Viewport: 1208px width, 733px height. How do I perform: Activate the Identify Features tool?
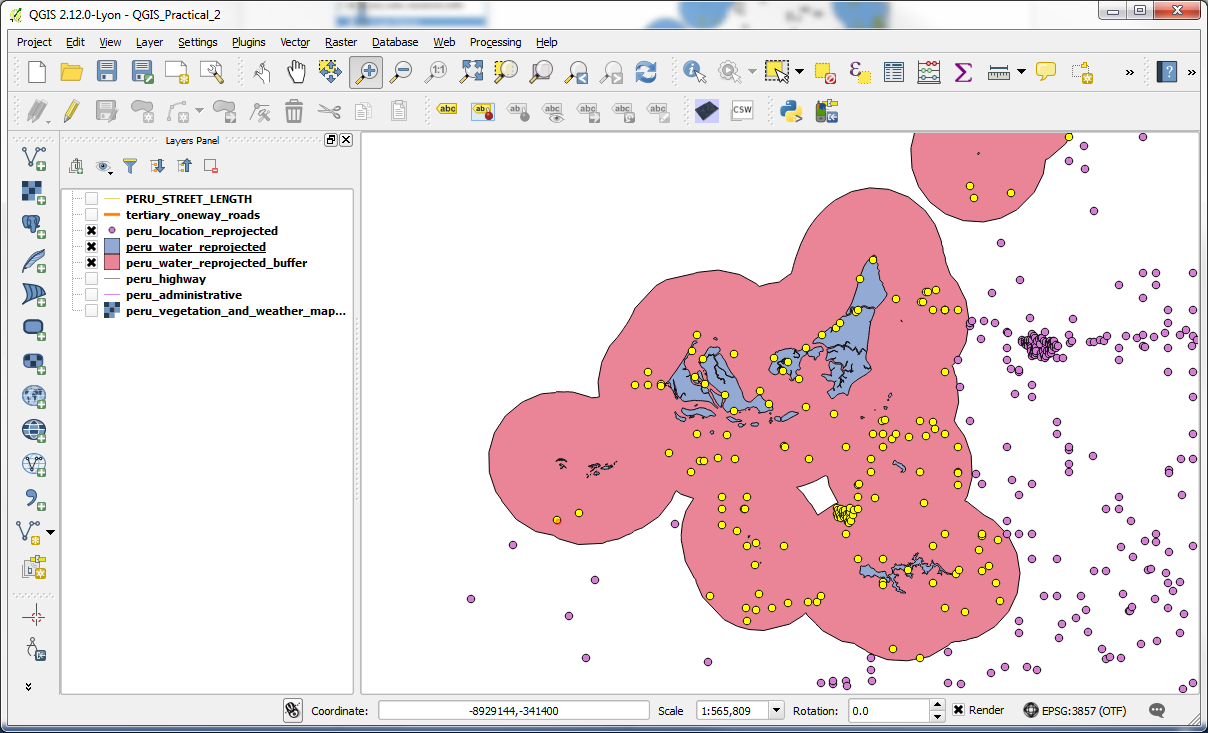tap(694, 71)
